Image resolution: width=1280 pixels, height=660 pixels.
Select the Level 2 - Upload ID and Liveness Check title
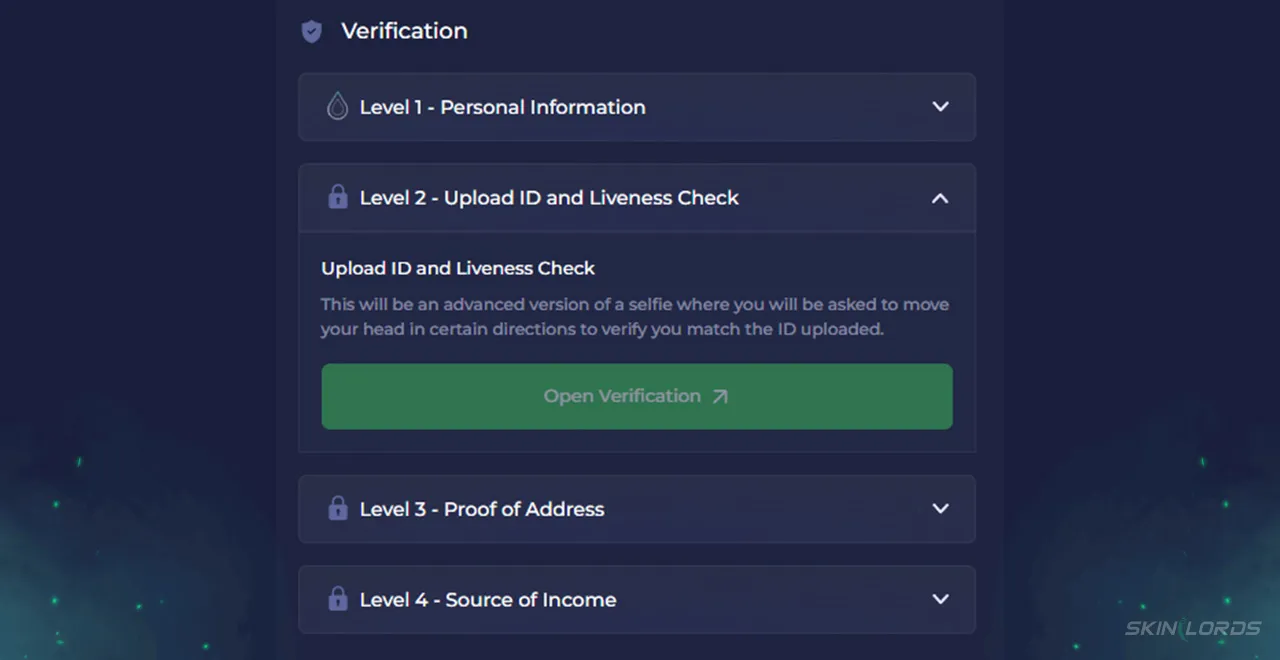coord(549,198)
